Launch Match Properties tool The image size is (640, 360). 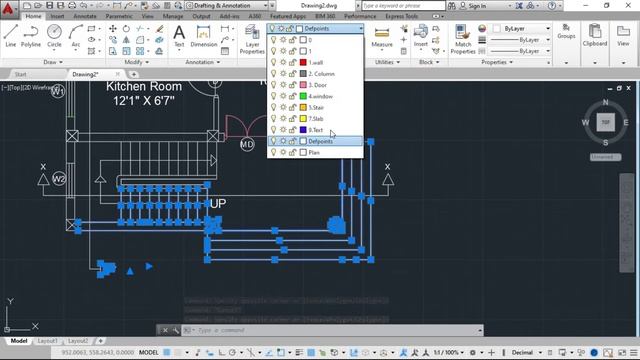point(463,39)
